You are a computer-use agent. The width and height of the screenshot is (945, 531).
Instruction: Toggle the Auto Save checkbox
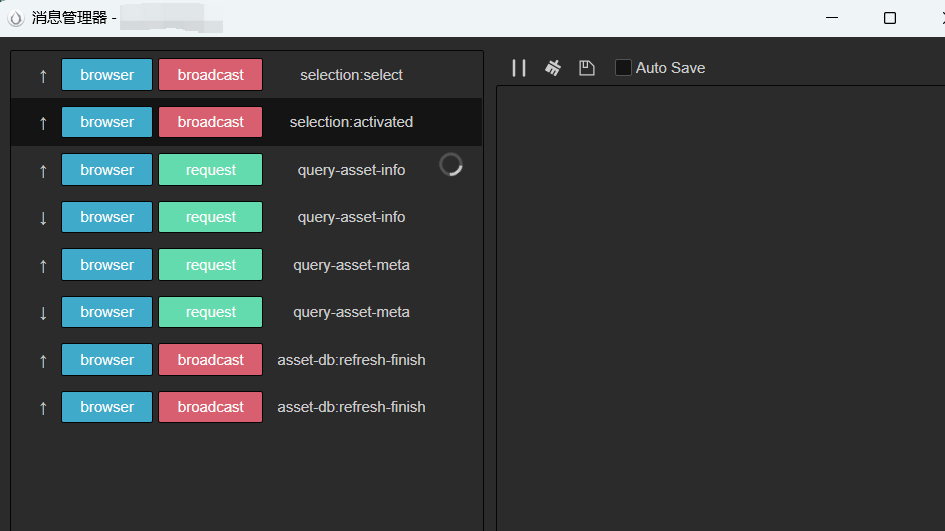(623, 68)
